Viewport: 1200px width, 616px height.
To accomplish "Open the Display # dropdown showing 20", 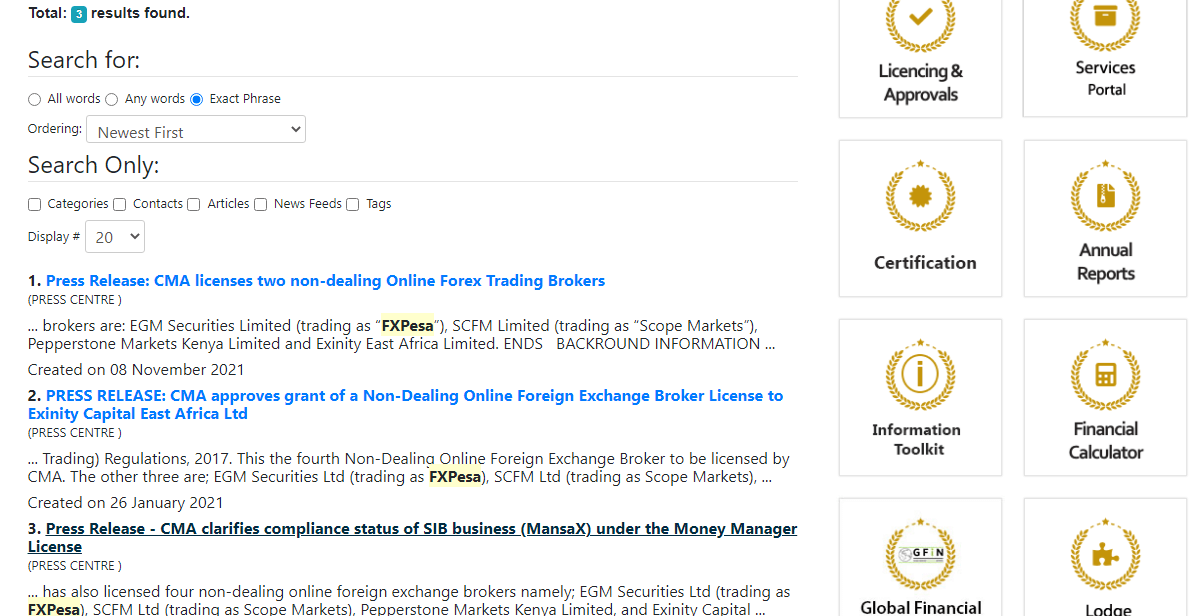I will pos(115,237).
